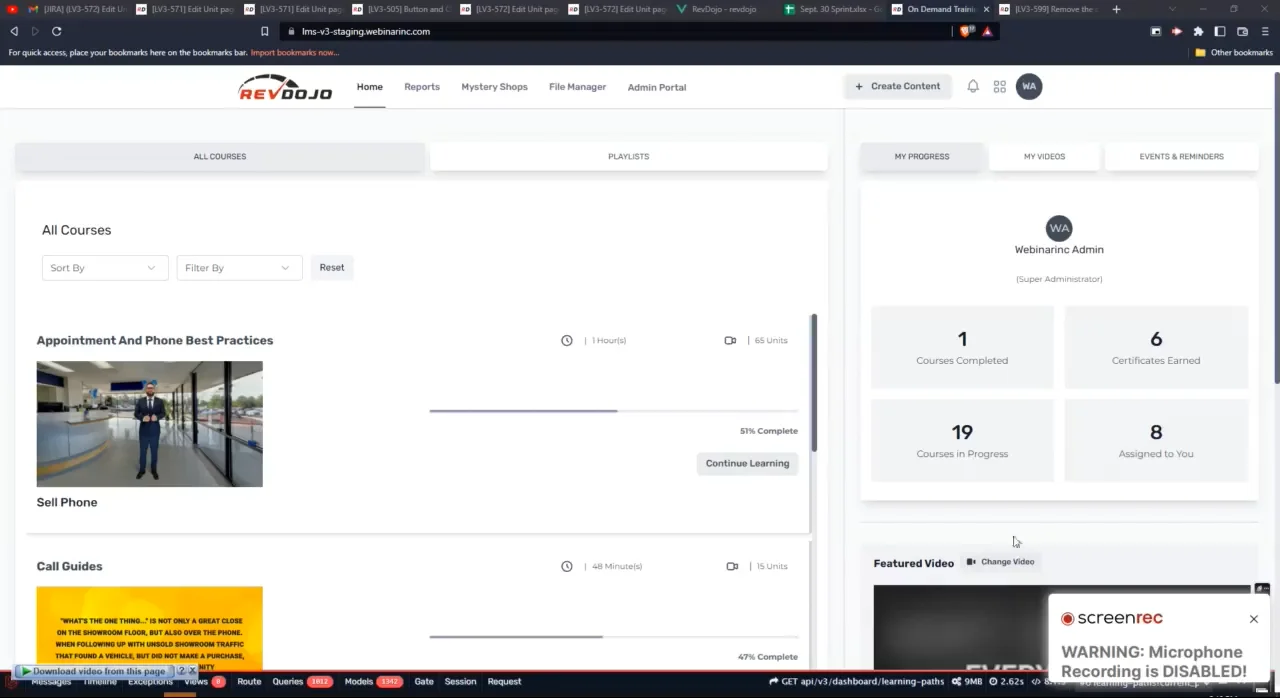Image resolution: width=1280 pixels, height=698 pixels.
Task: Click the Call Guides yellow thumbnail
Action: click(150, 628)
